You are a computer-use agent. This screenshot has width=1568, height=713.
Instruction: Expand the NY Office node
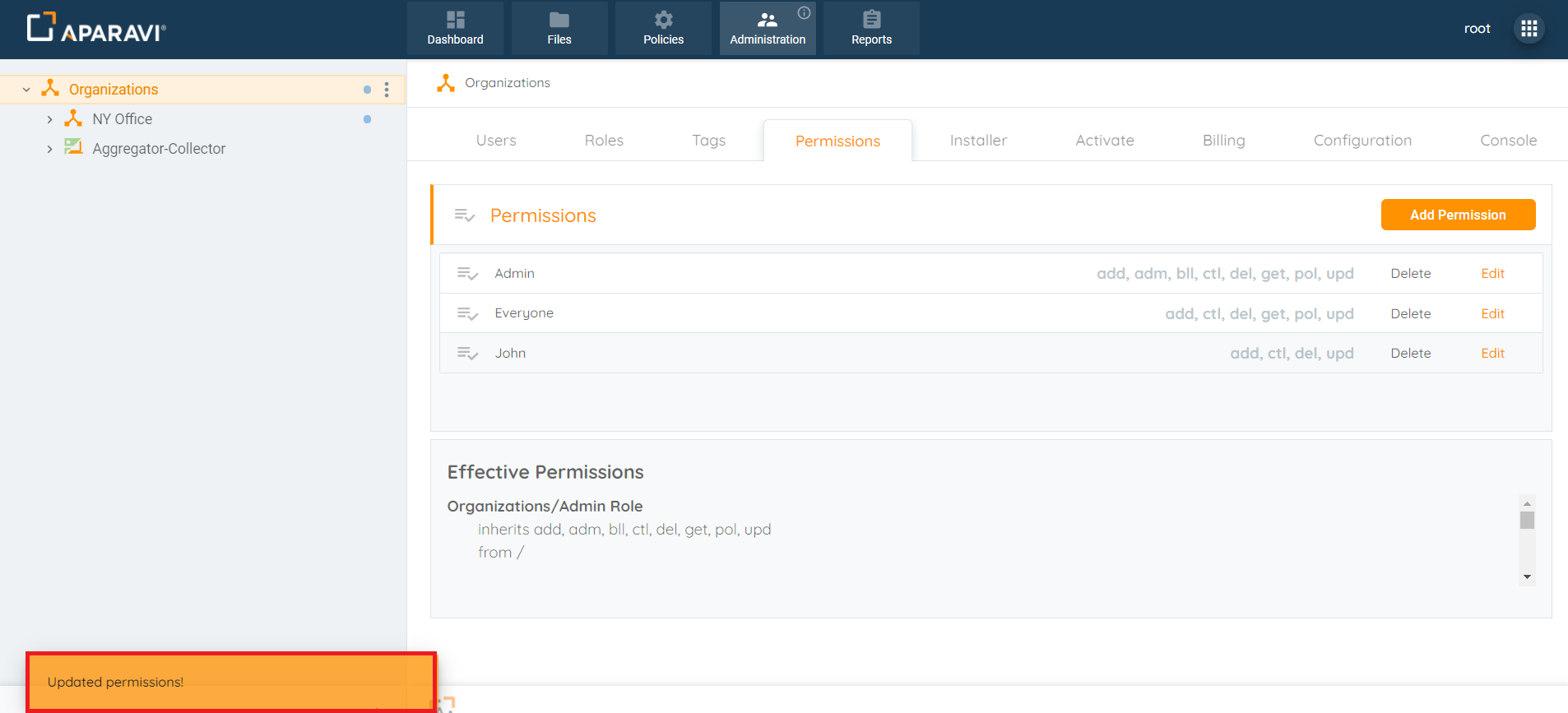[49, 119]
